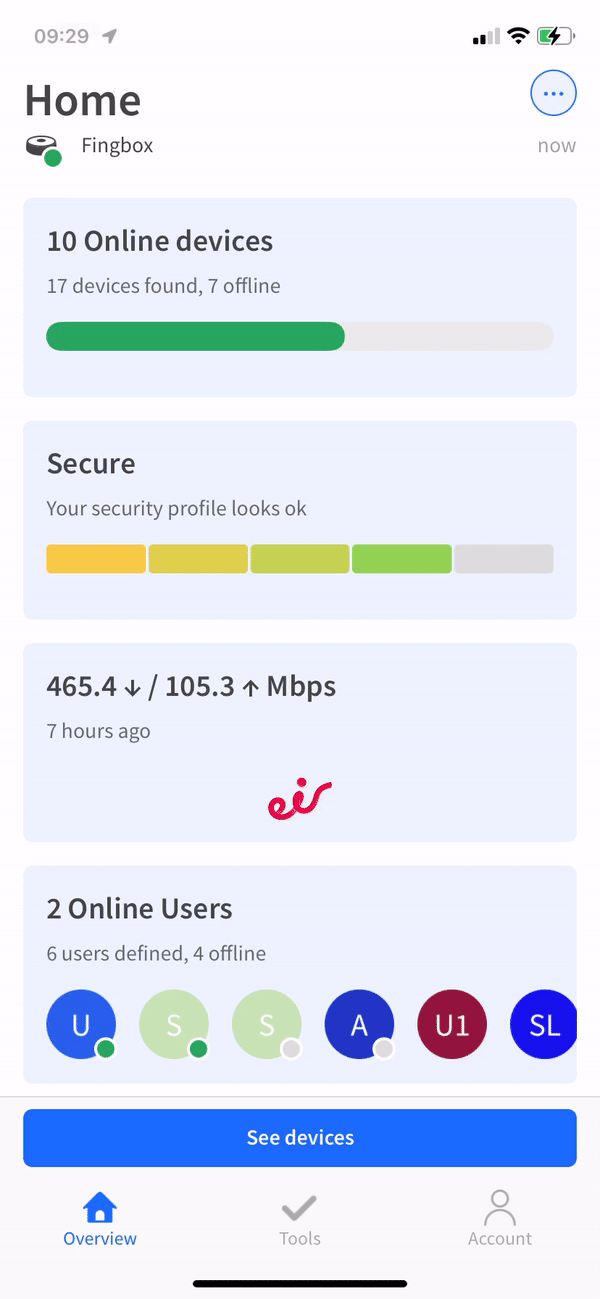
Task: Select the Overview home icon
Action: pos(99,1207)
